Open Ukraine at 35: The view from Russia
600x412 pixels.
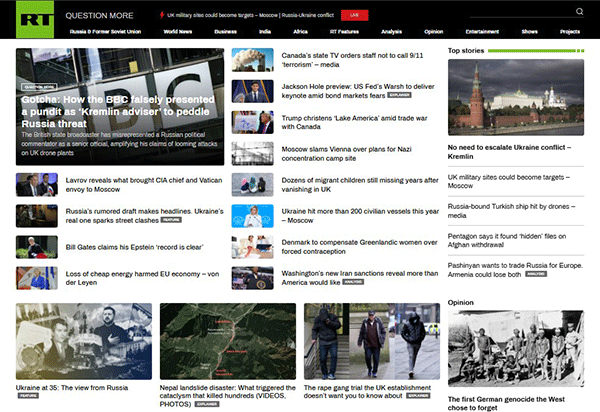(x=72, y=388)
